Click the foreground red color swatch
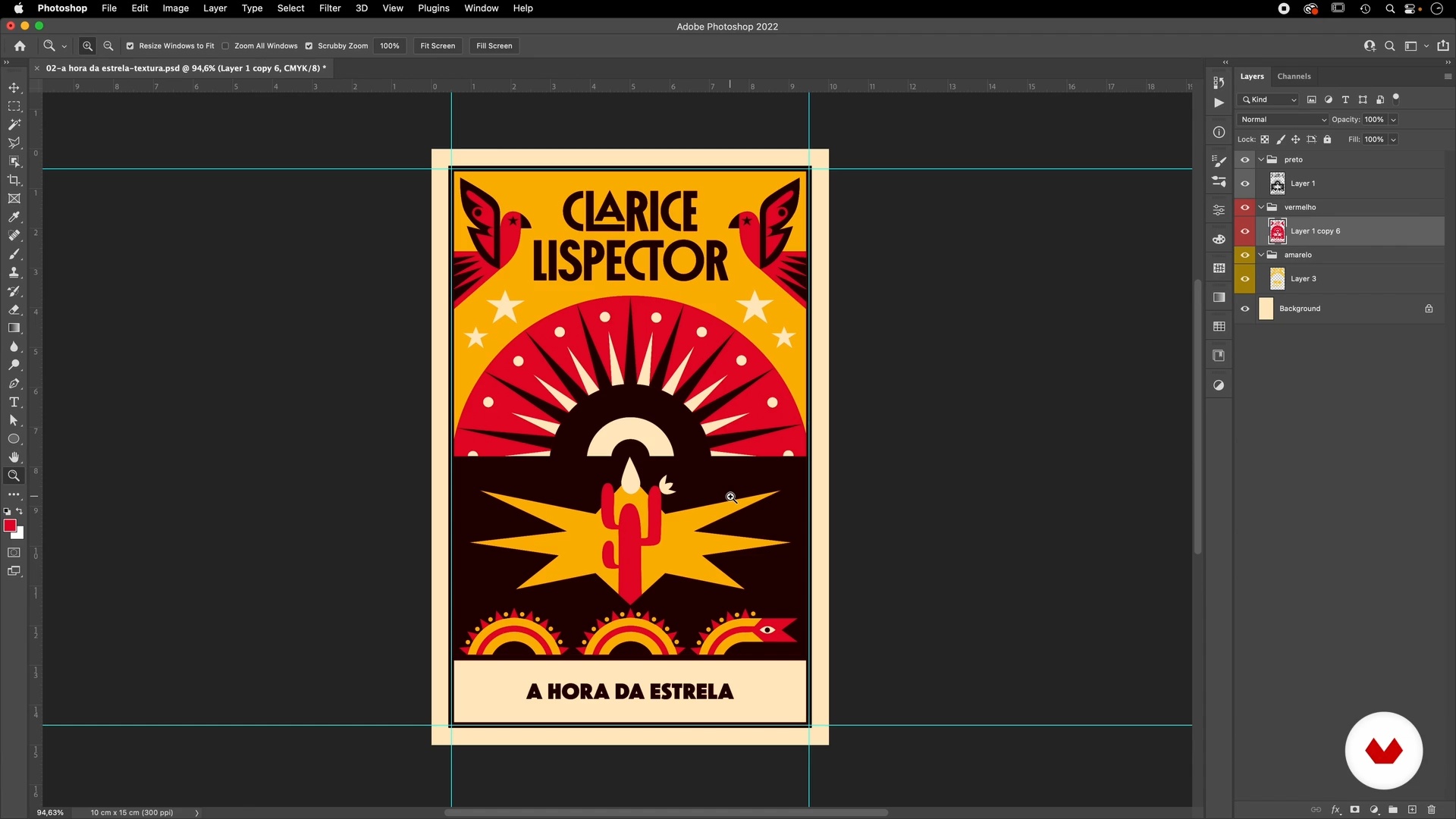The height and width of the screenshot is (819, 1456). tap(10, 526)
